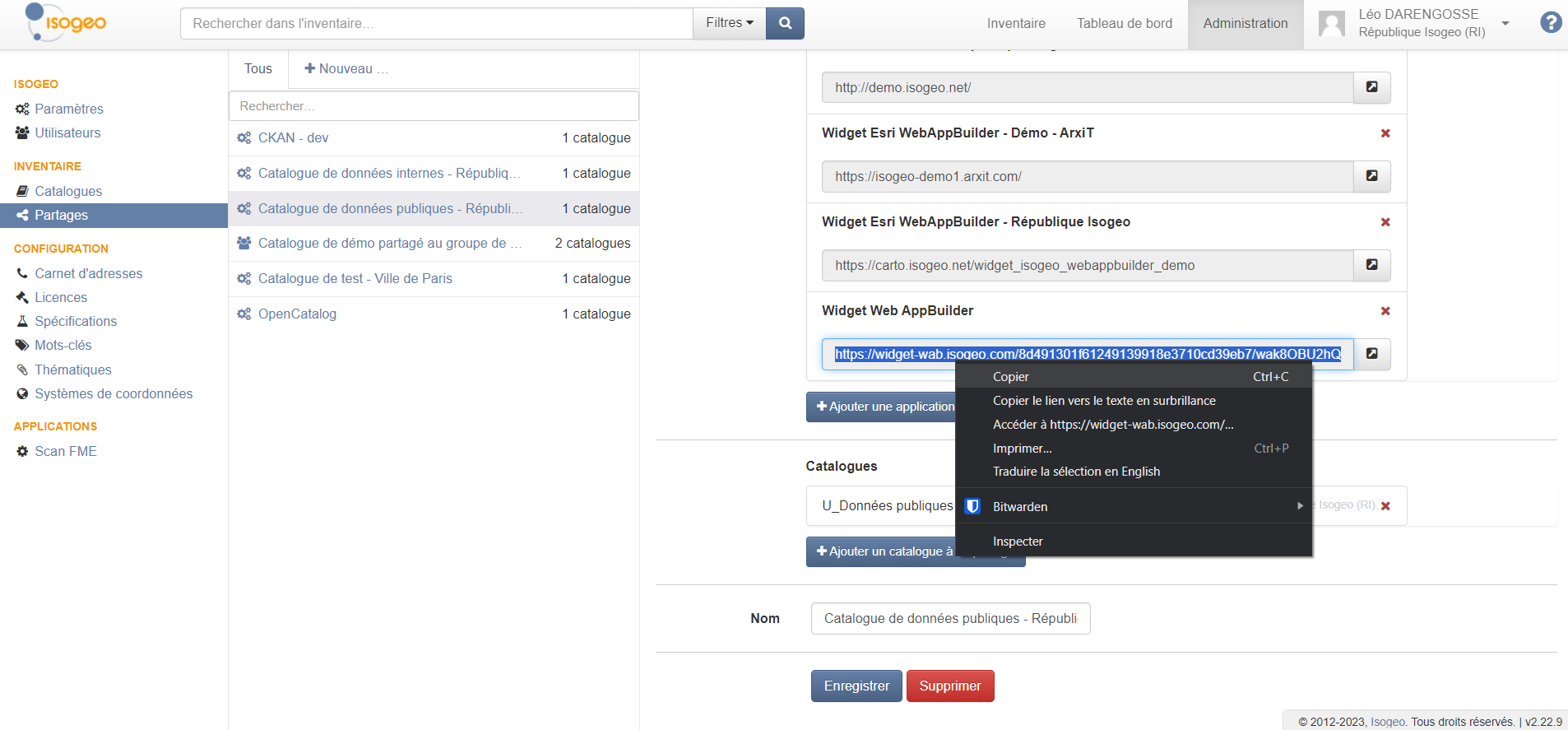Open link icon for http://demo.isogeo.net/
Image resolution: width=1568 pixels, height=730 pixels.
pyautogui.click(x=1372, y=87)
